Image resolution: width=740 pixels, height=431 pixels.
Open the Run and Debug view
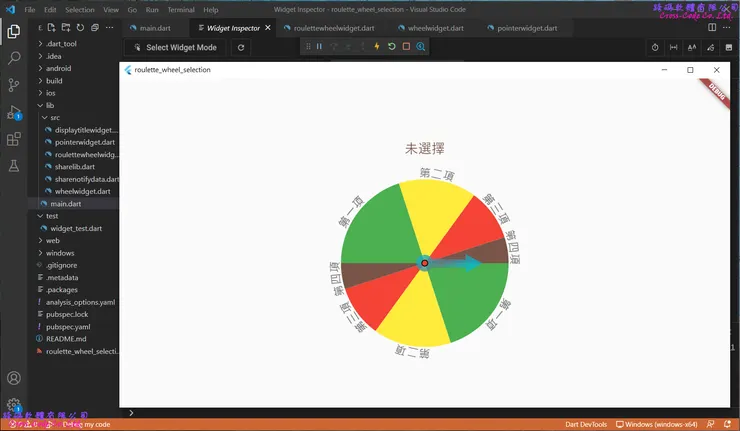tap(14, 112)
